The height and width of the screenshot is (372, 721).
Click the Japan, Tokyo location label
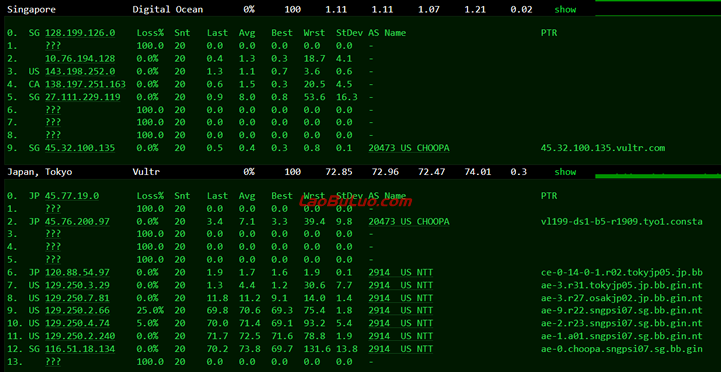click(x=40, y=172)
